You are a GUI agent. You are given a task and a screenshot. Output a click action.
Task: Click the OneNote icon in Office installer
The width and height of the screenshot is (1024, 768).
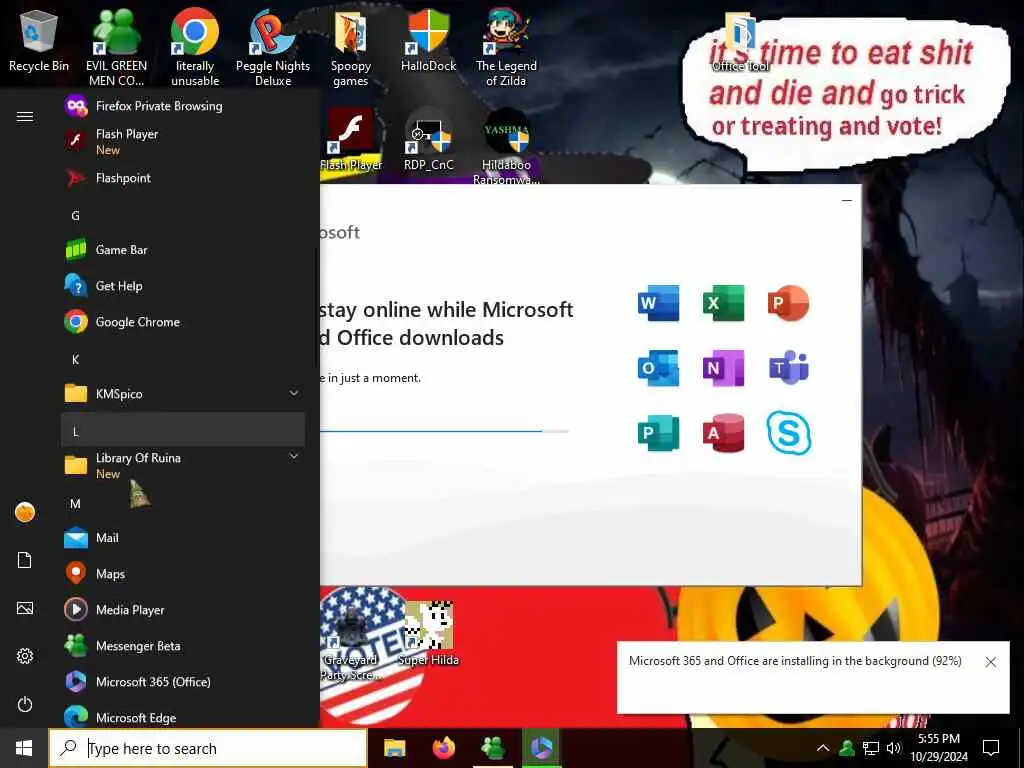(723, 368)
